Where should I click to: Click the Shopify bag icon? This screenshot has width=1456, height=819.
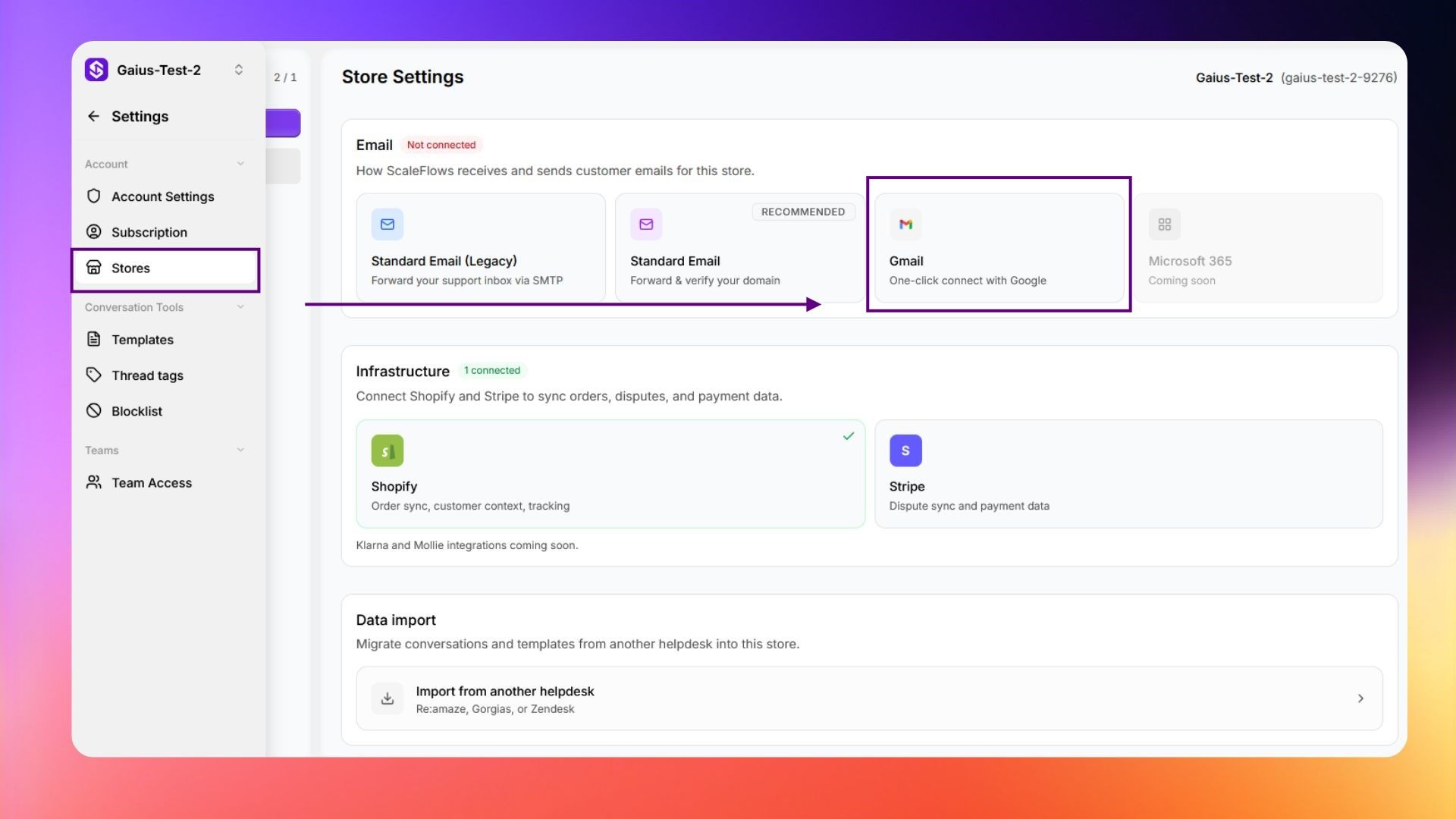[x=388, y=450]
